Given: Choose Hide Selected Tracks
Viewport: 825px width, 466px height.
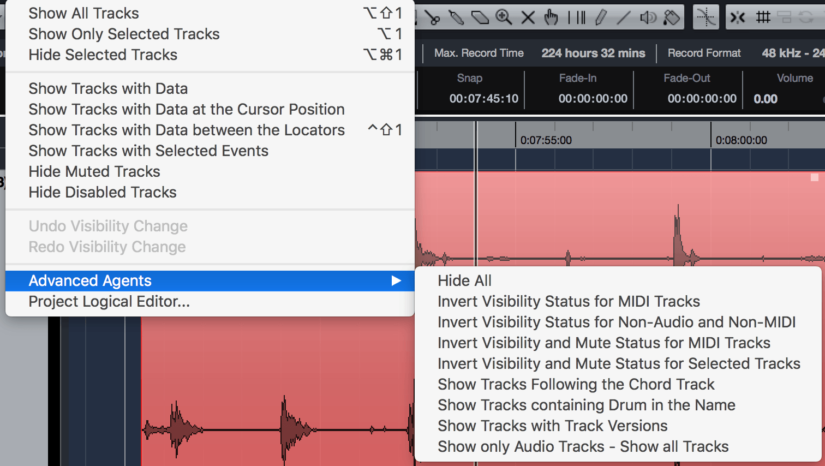Looking at the screenshot, I should tap(210, 55).
